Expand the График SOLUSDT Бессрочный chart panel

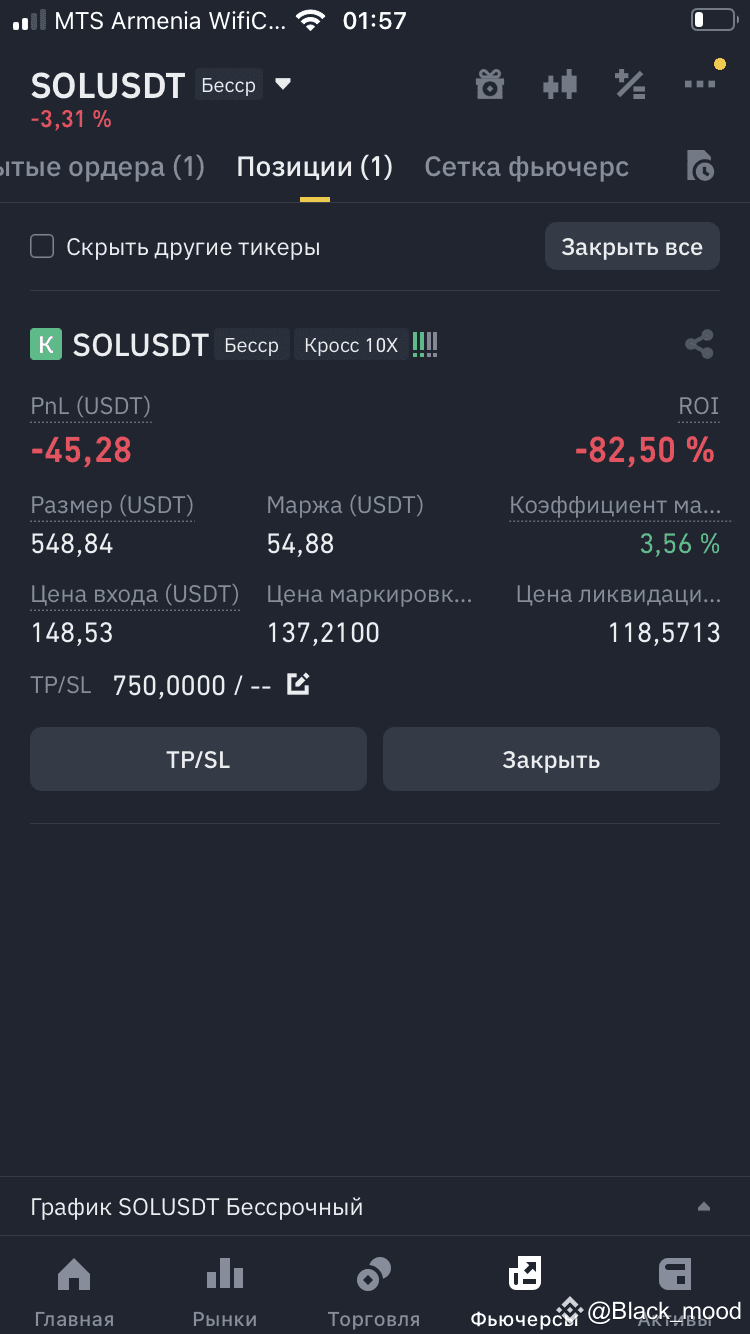point(375,1207)
